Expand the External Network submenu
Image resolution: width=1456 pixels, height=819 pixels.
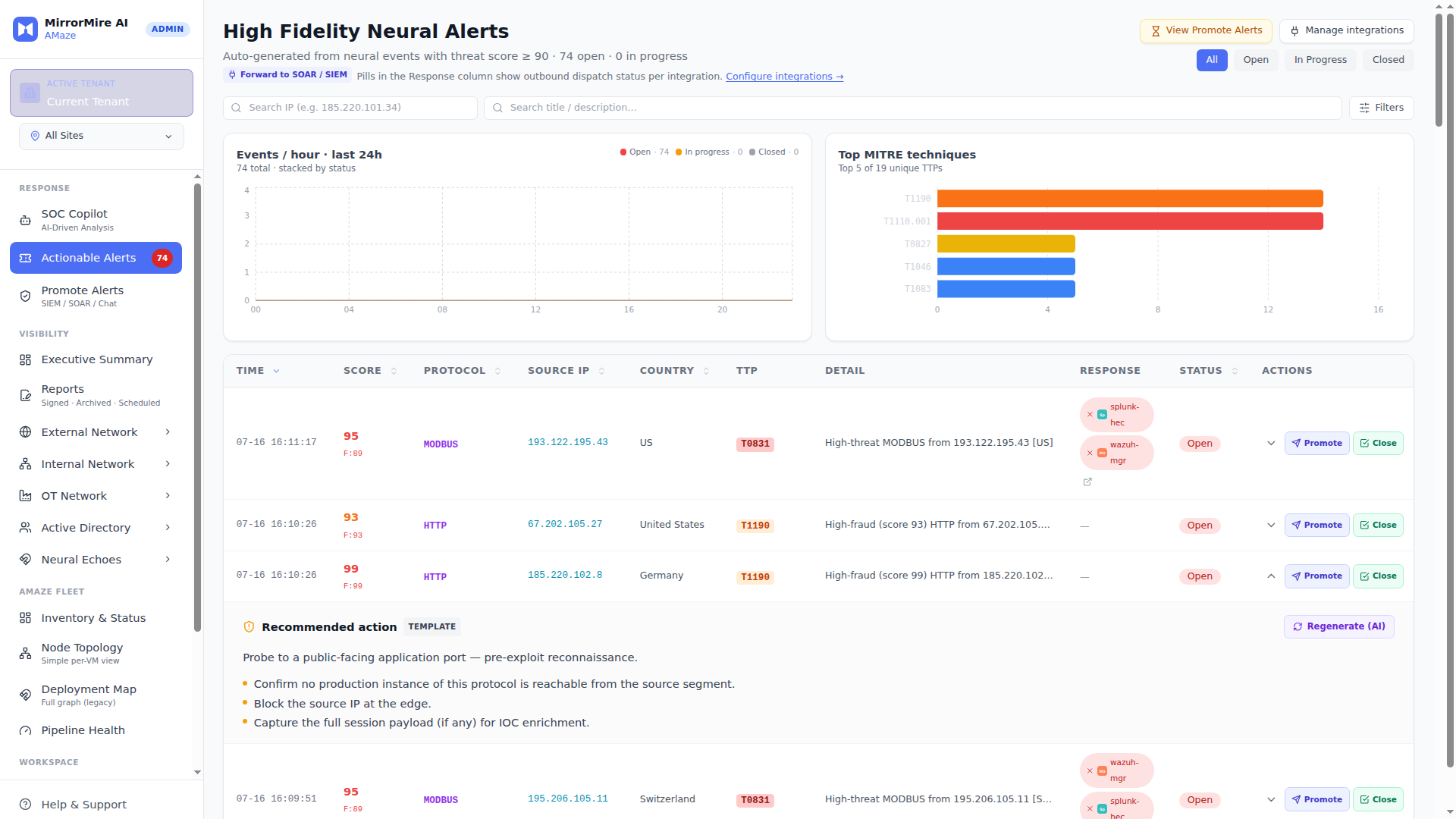coord(168,432)
